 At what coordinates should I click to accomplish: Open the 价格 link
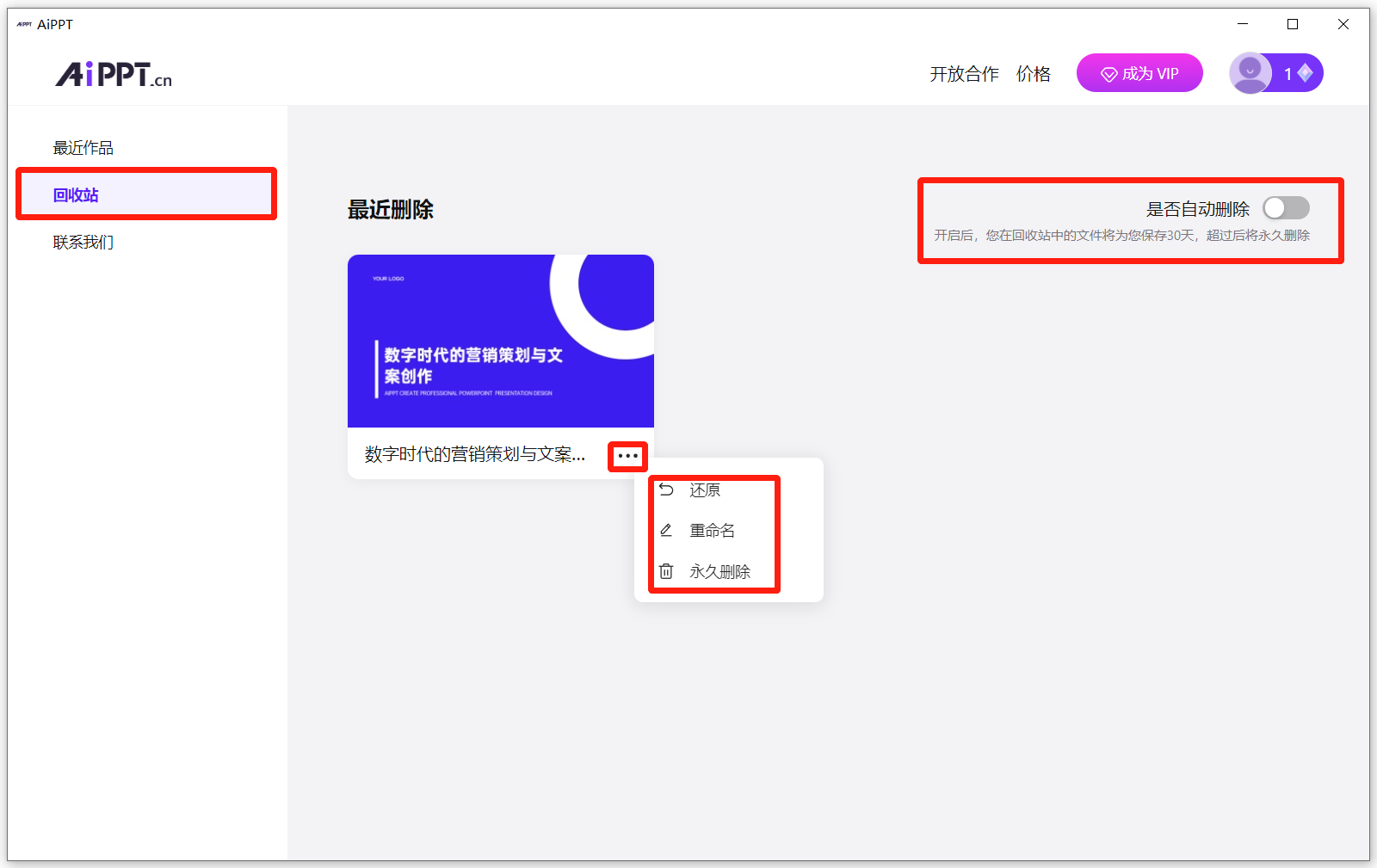click(x=1034, y=74)
